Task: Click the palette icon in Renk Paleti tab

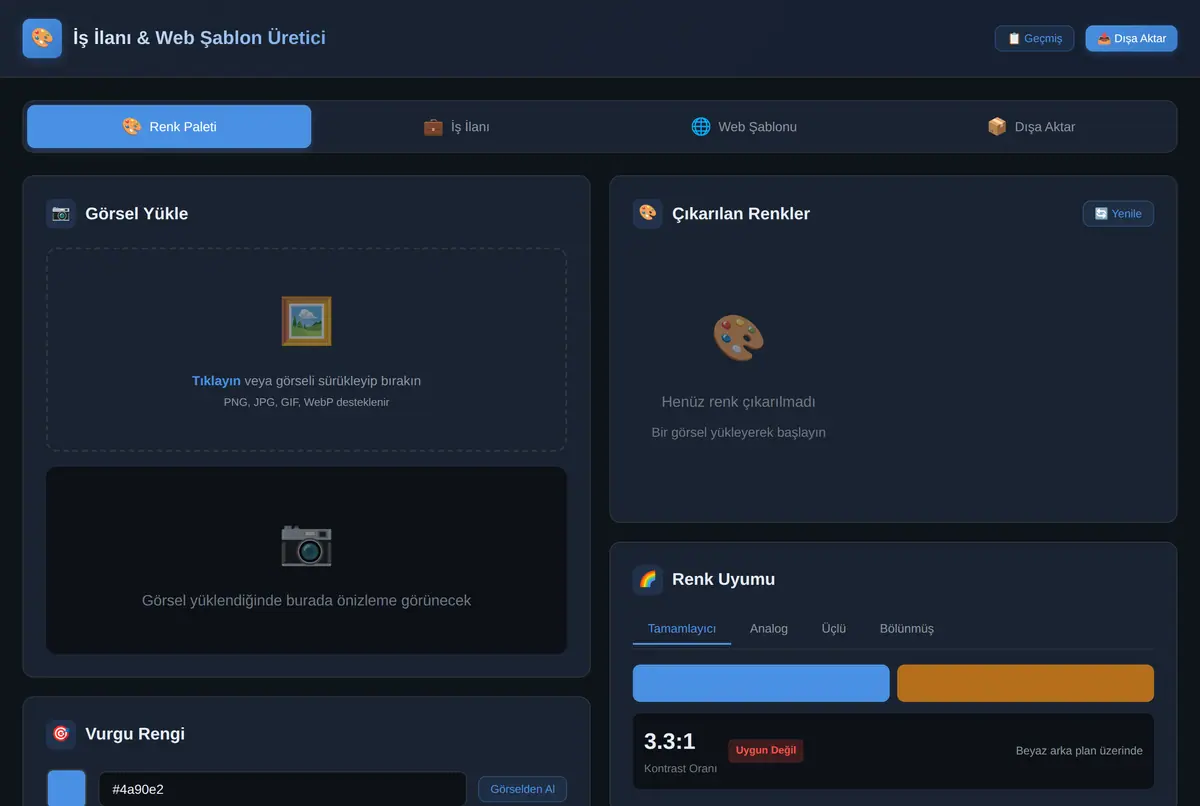Action: pyautogui.click(x=132, y=127)
